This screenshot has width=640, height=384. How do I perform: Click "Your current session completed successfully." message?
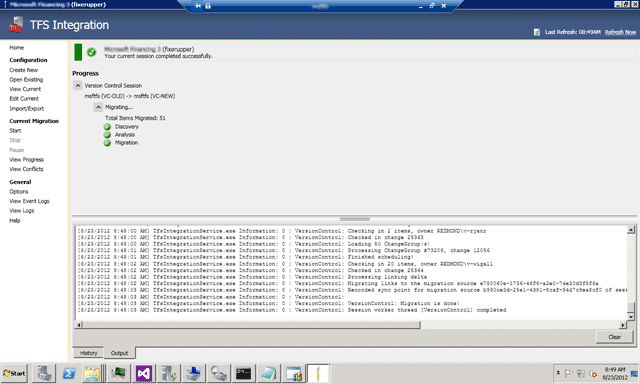(158, 56)
